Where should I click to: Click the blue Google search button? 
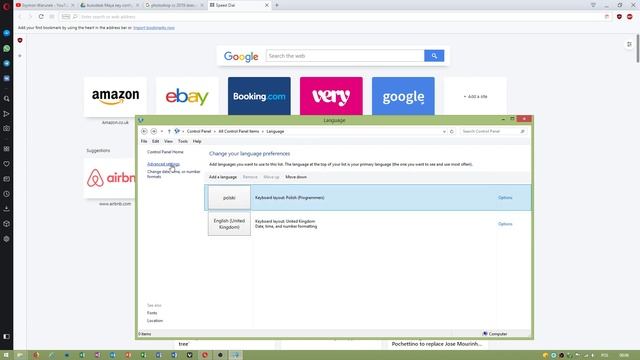coord(434,56)
